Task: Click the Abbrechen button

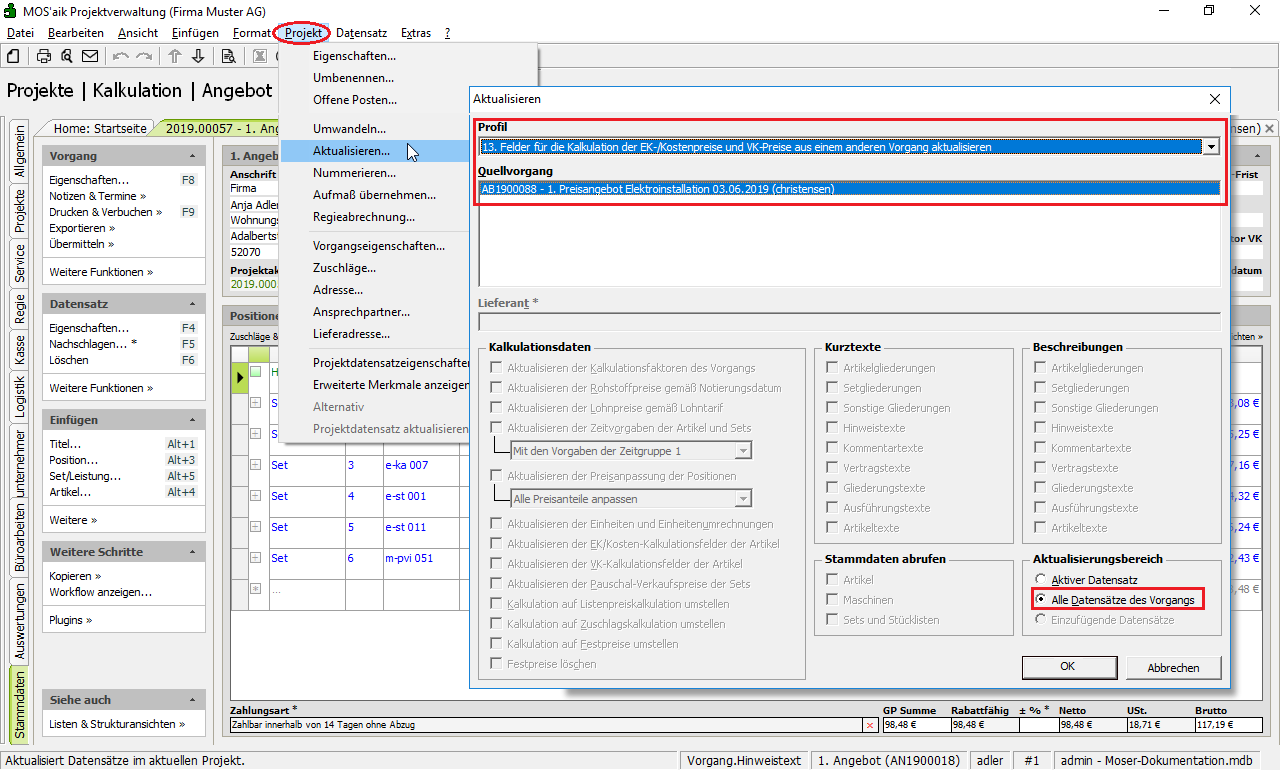Action: coord(1174,667)
